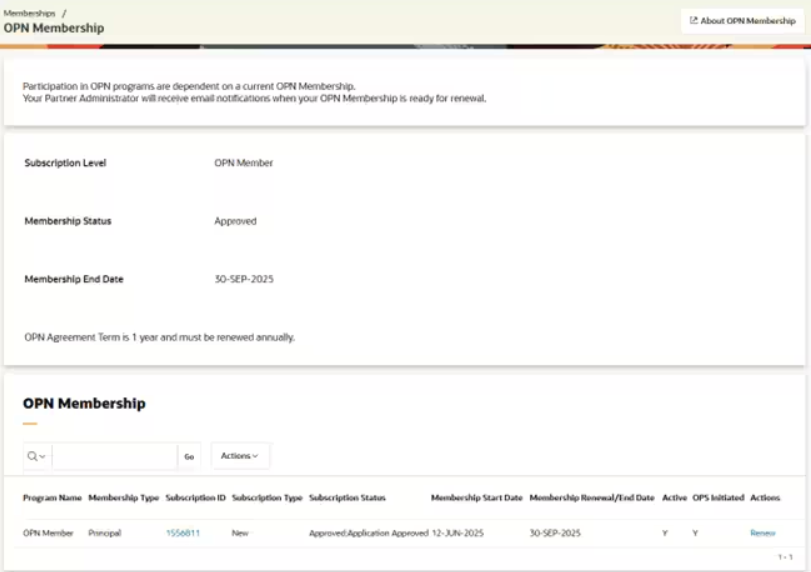Screen dimensions: 811x572
Task: Click the Membership Start Date column header
Action: coord(476,498)
